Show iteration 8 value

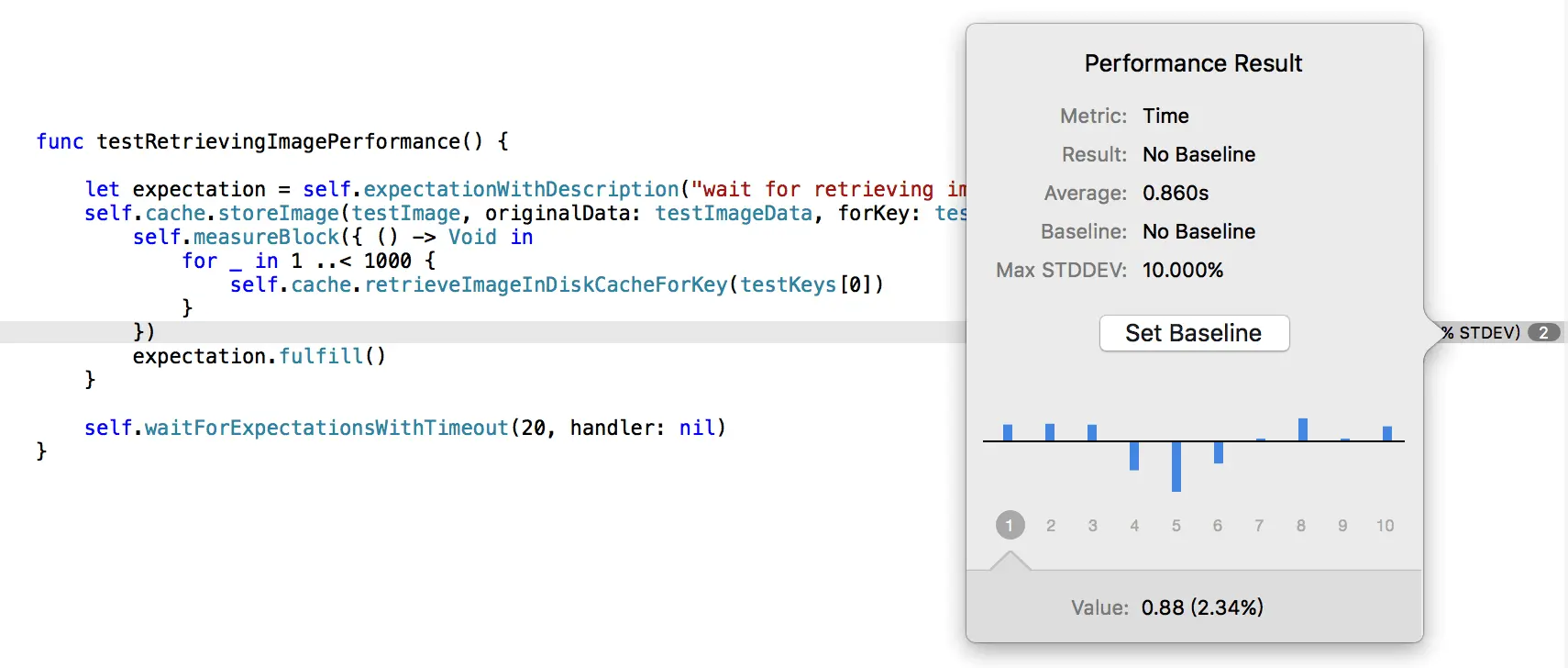1300,526
